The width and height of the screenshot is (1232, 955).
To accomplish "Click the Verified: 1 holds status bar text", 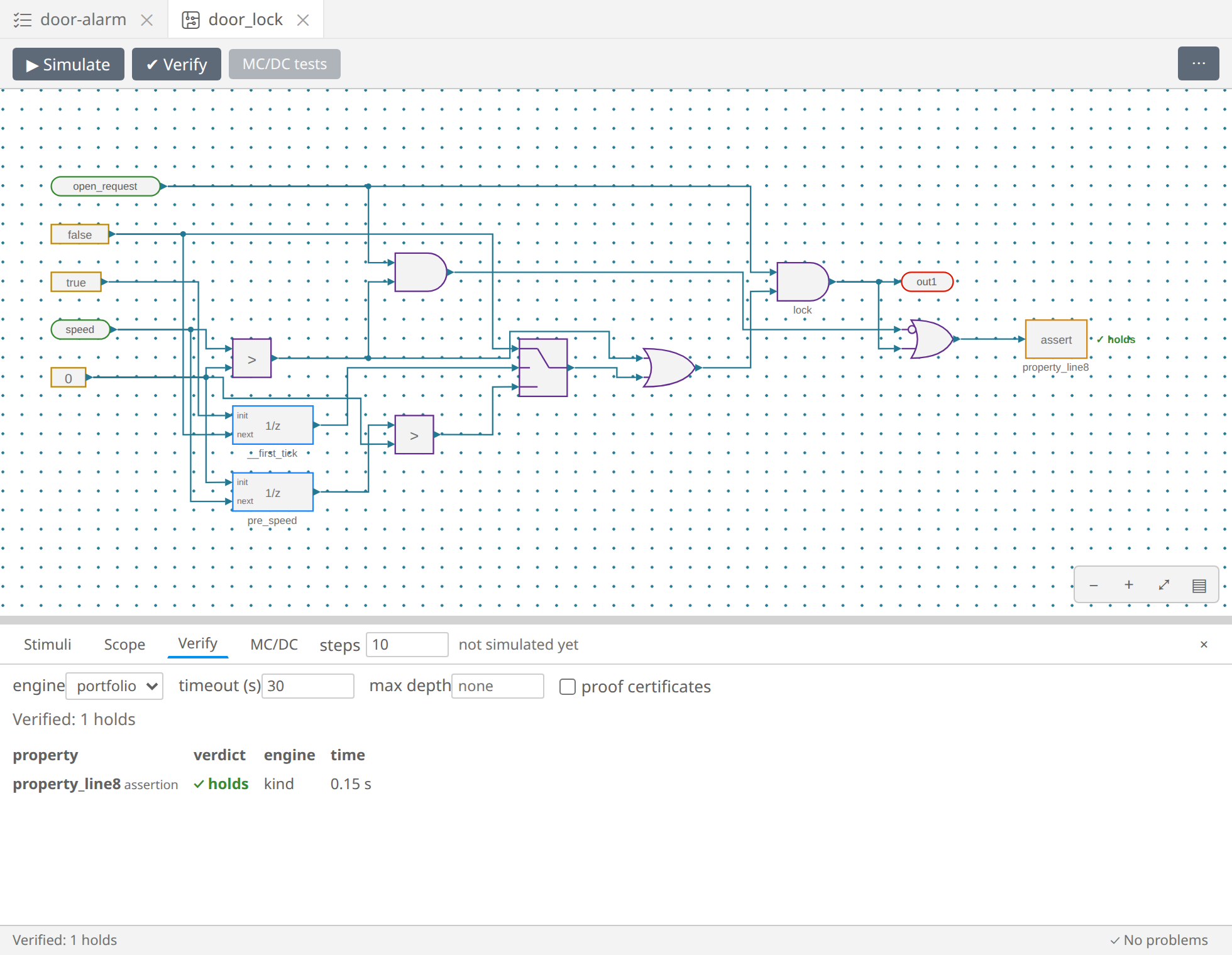I will pos(65,940).
